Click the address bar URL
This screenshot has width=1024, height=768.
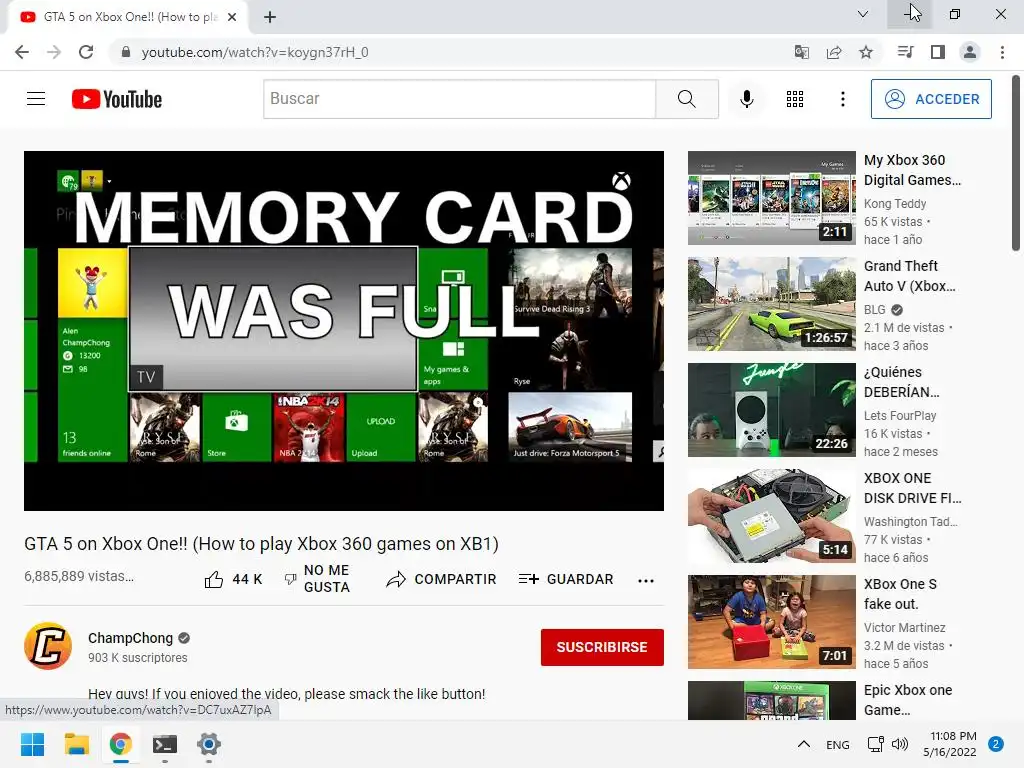coord(255,52)
